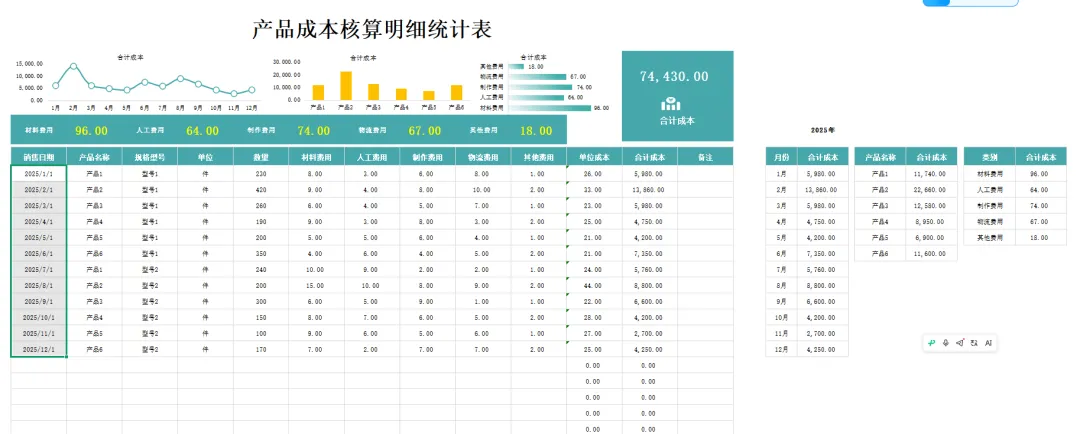Select total cost 2,700.00 in 2025/11/1 row
Viewport: 1080px width, 434px height.
650,333
